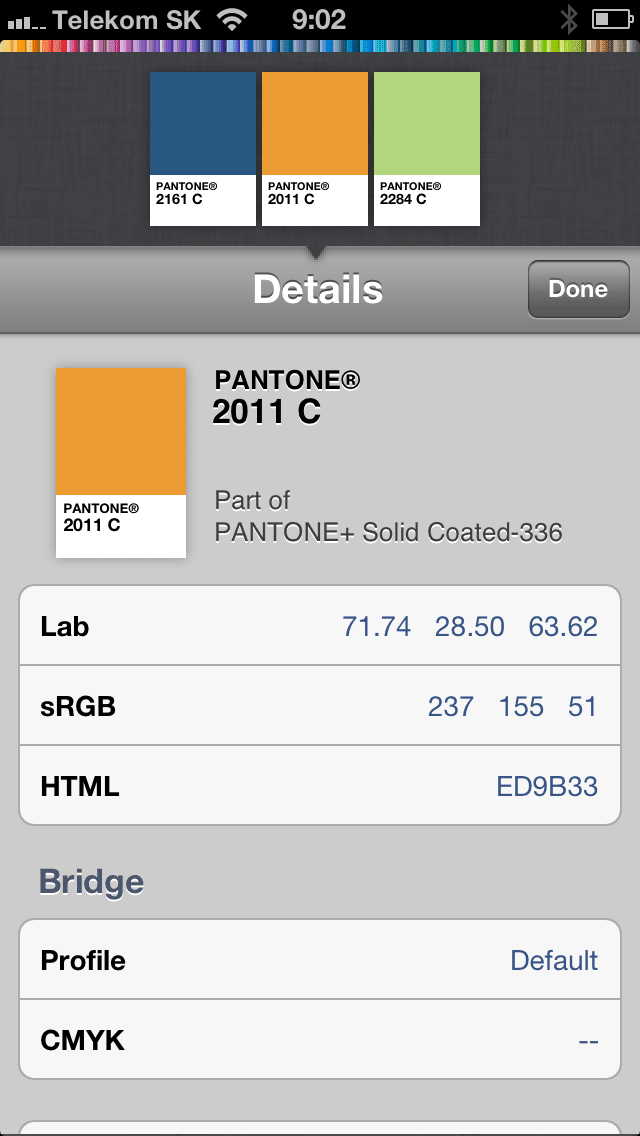Screen dimensions: 640x1136
Task: Tap the sRGB values row
Action: tap(320, 706)
